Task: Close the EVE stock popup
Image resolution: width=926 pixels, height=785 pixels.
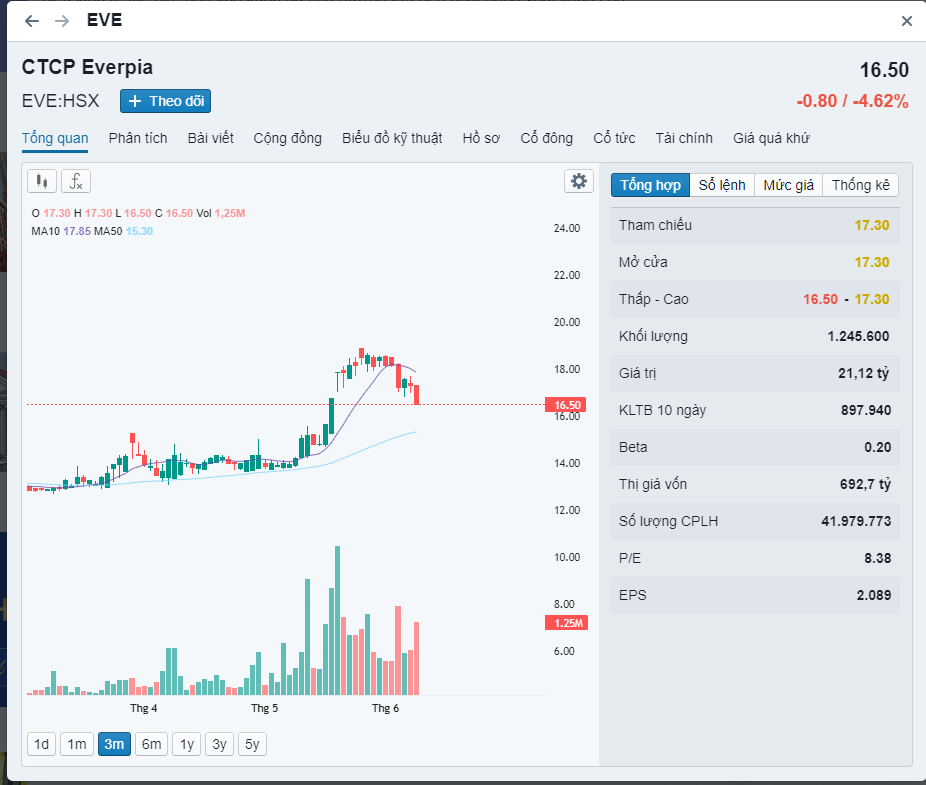Action: point(906,21)
